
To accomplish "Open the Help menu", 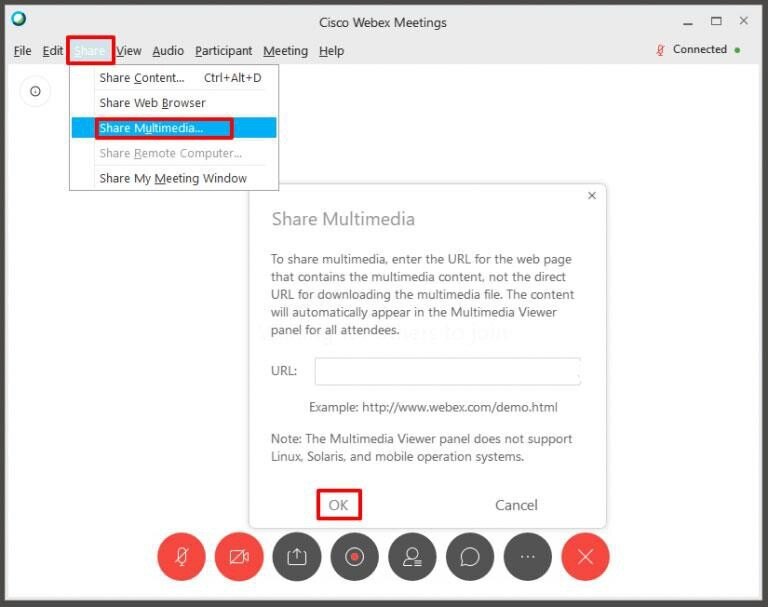I will coord(332,51).
